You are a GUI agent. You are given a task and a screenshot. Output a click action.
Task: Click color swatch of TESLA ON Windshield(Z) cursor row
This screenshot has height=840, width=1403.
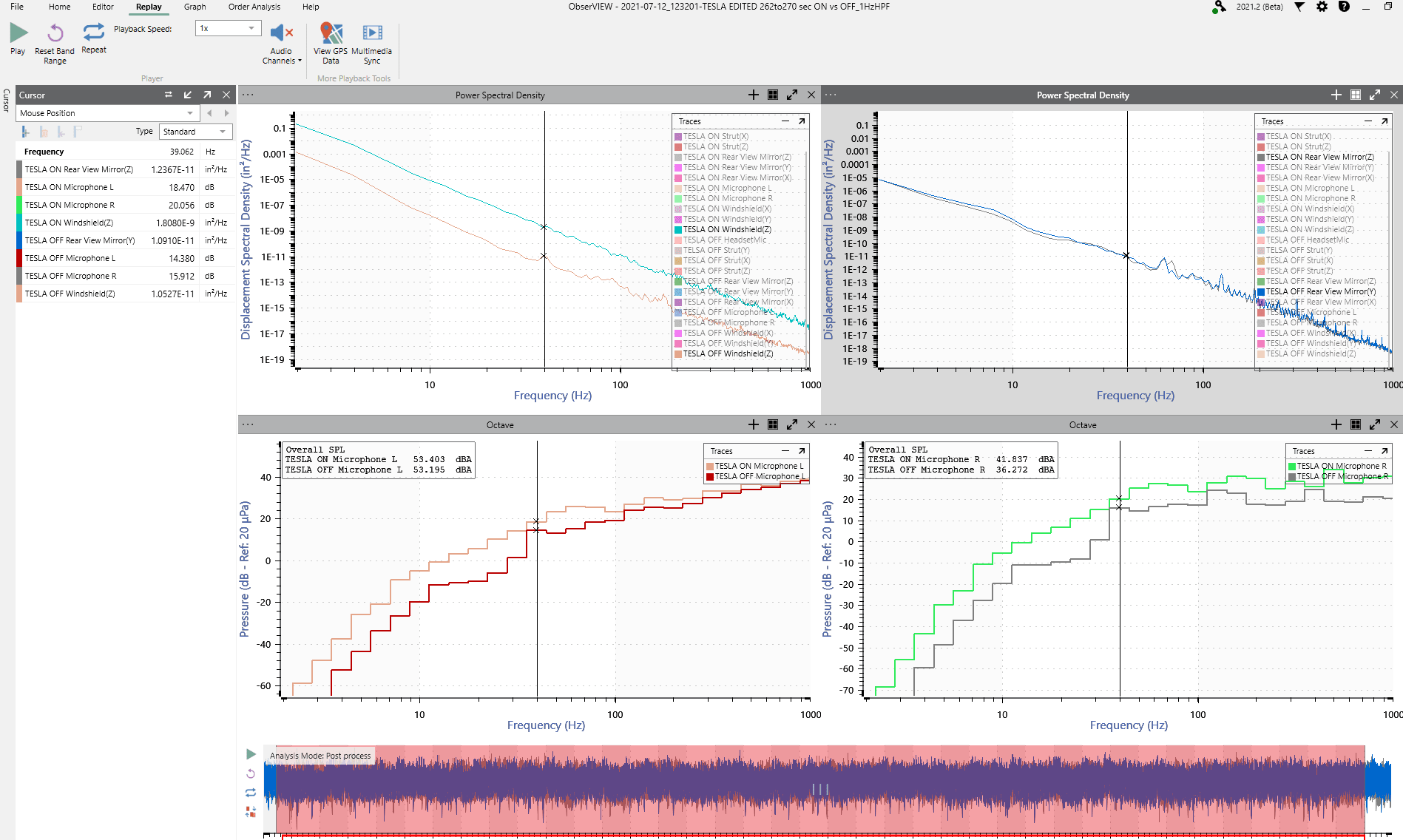coord(19,223)
